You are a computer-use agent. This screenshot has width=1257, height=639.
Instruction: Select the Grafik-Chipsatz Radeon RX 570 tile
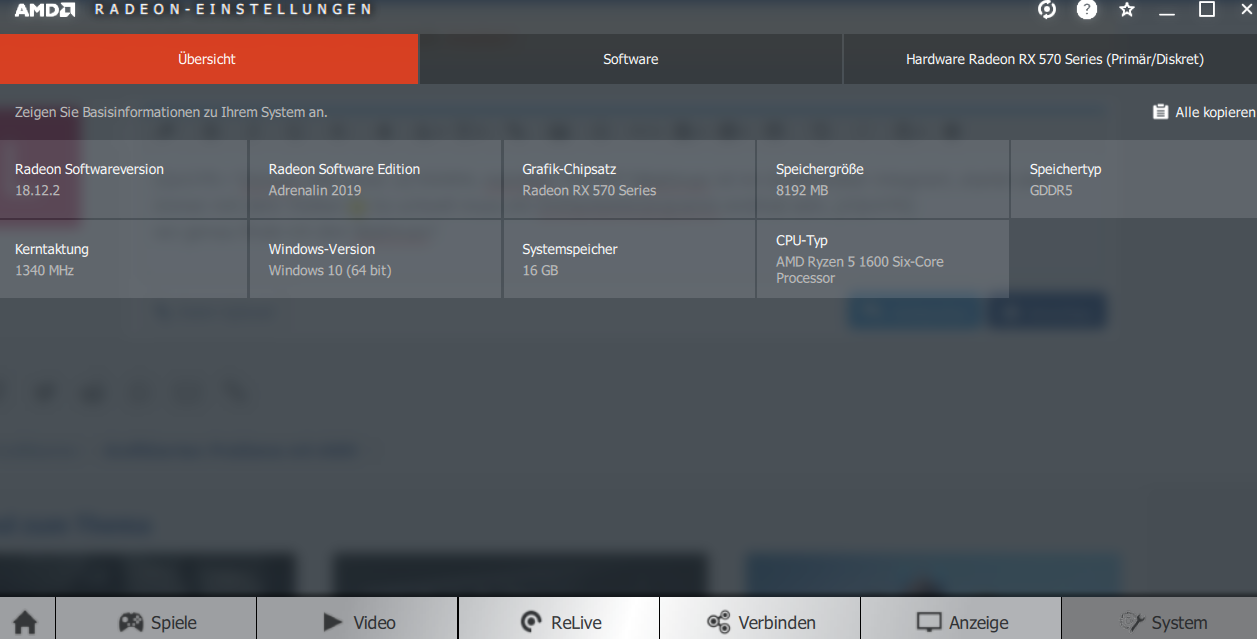[629, 179]
